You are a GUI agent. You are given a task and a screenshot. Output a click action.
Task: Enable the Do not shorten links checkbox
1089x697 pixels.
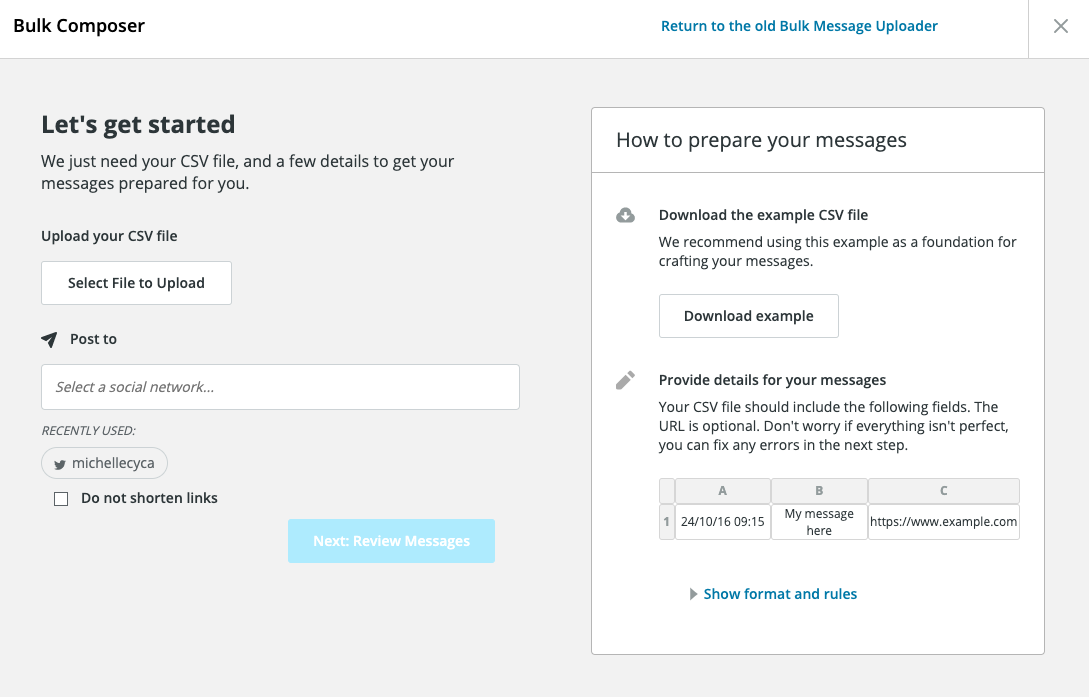tap(61, 499)
